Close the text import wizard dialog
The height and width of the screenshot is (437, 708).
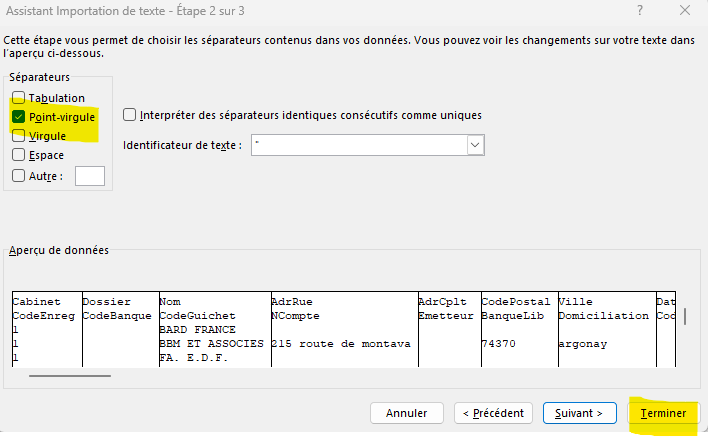683,11
